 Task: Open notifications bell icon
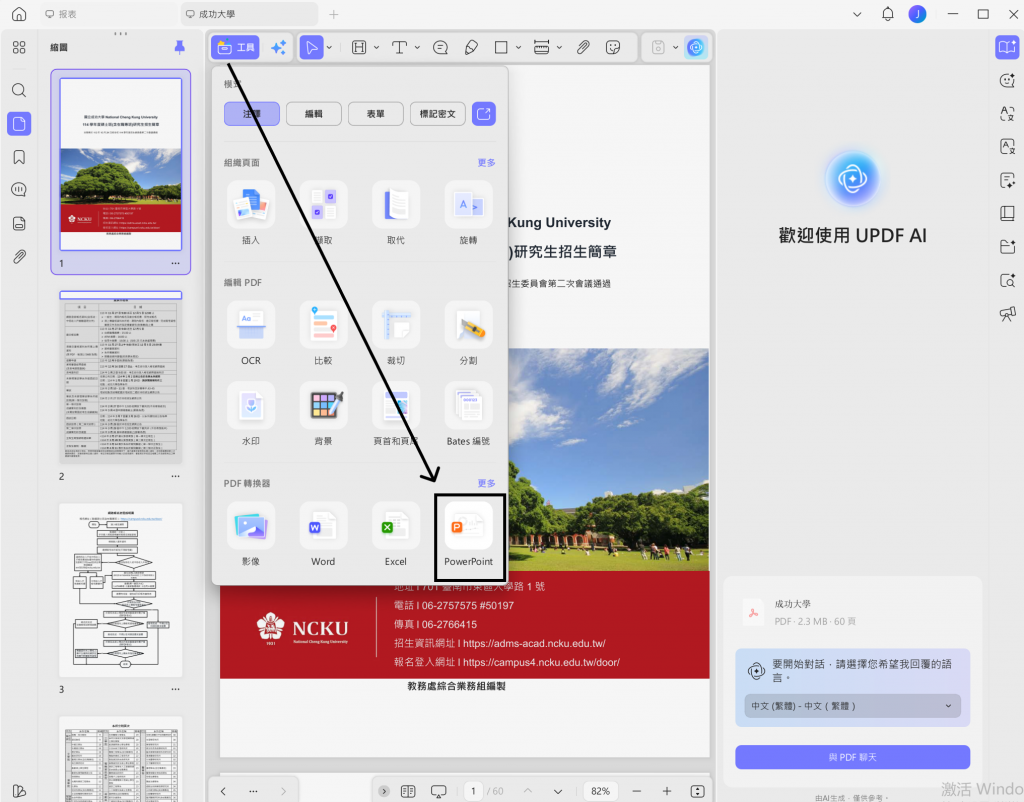tap(888, 14)
